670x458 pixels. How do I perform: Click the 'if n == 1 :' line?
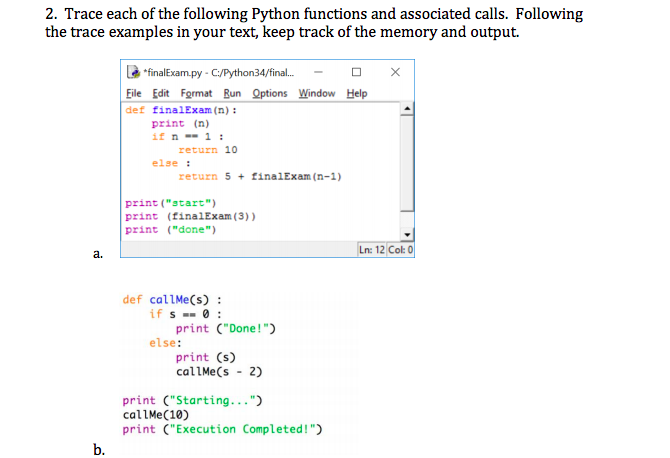coord(188,137)
